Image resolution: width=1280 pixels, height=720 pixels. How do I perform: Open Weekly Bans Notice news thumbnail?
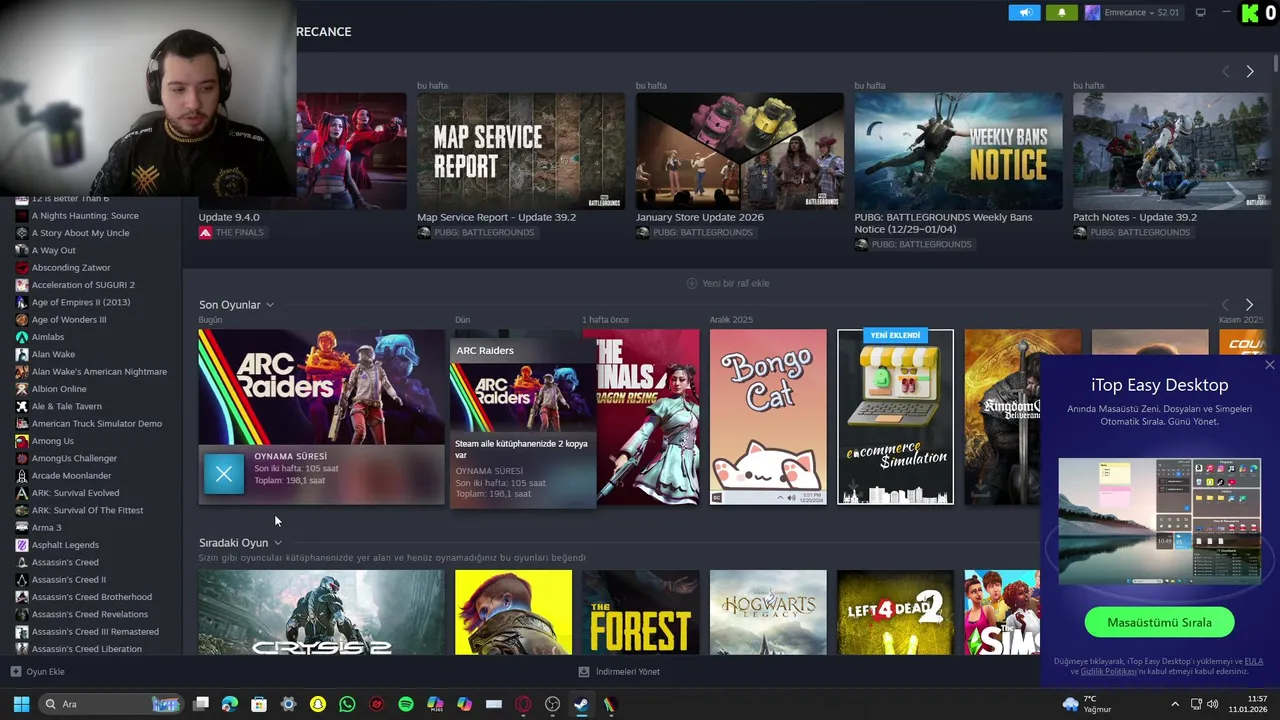pos(958,151)
